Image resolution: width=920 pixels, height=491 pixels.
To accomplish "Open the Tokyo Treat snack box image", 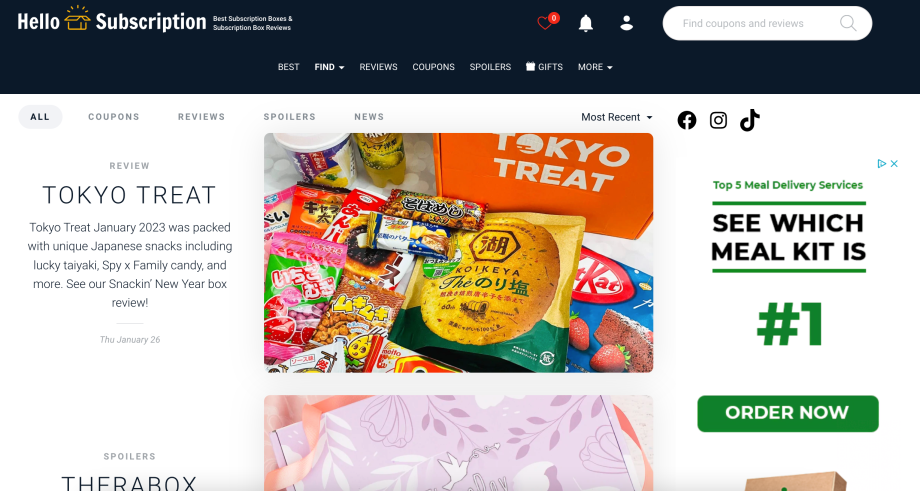I will click(458, 253).
